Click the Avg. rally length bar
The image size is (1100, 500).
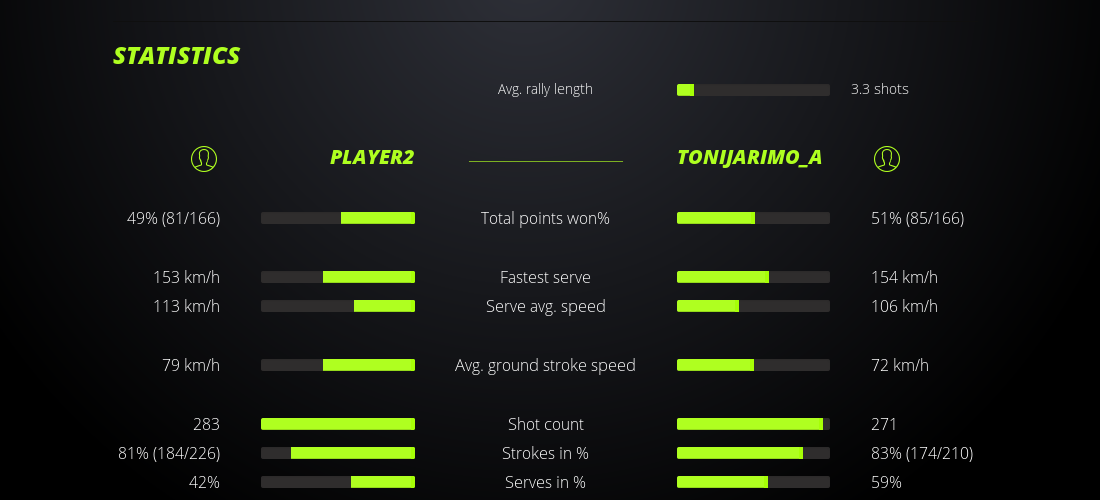tap(753, 90)
